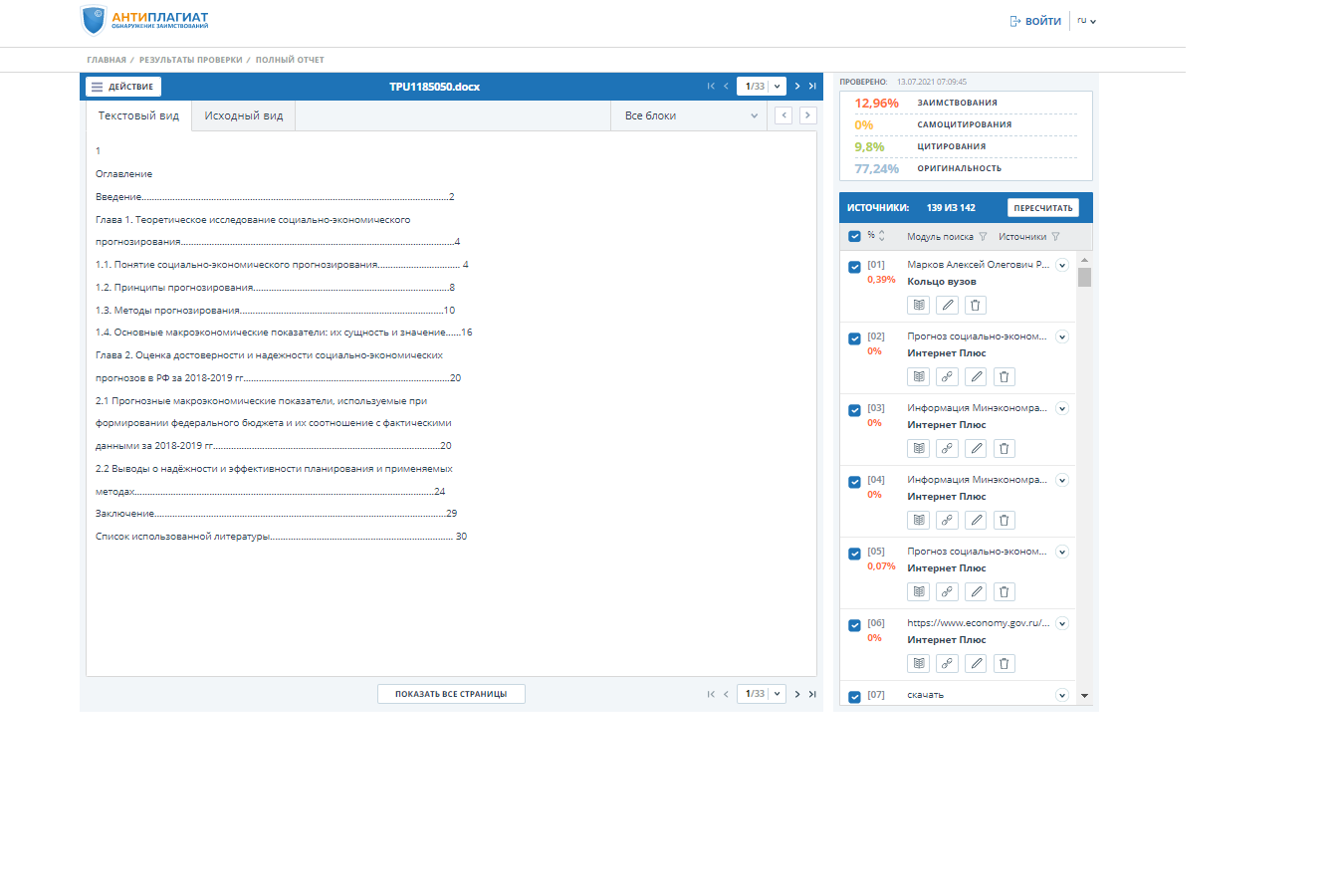Screen dimensions: 1342x896
Task: Click the sources list scroll-down arrow
Action: coord(1084,696)
